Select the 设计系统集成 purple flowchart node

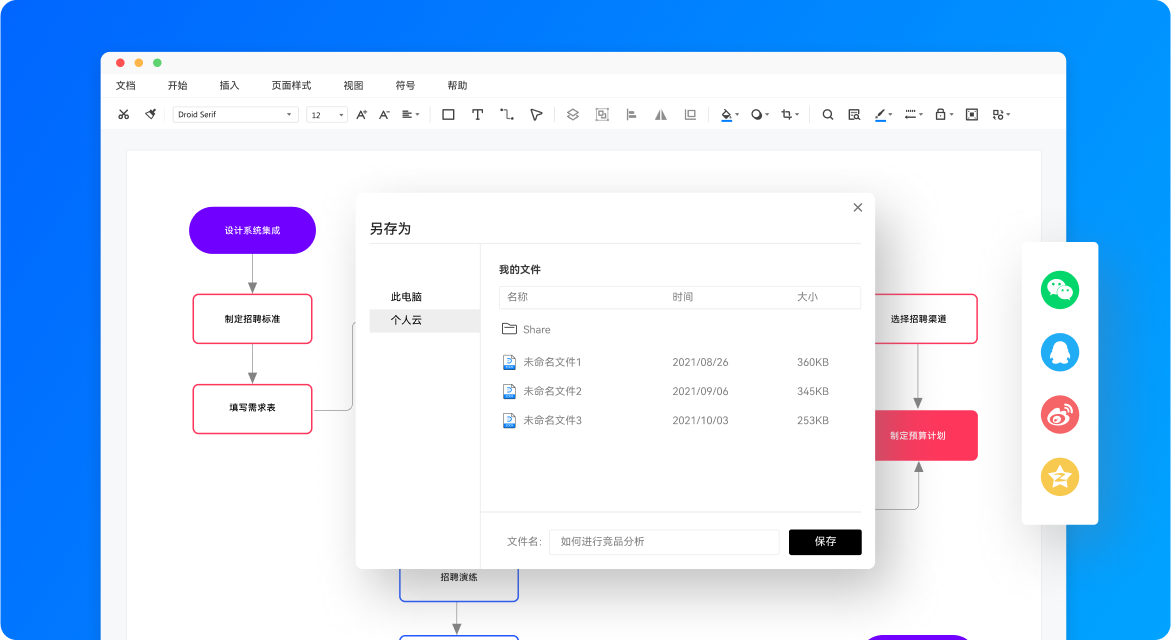coord(252,230)
